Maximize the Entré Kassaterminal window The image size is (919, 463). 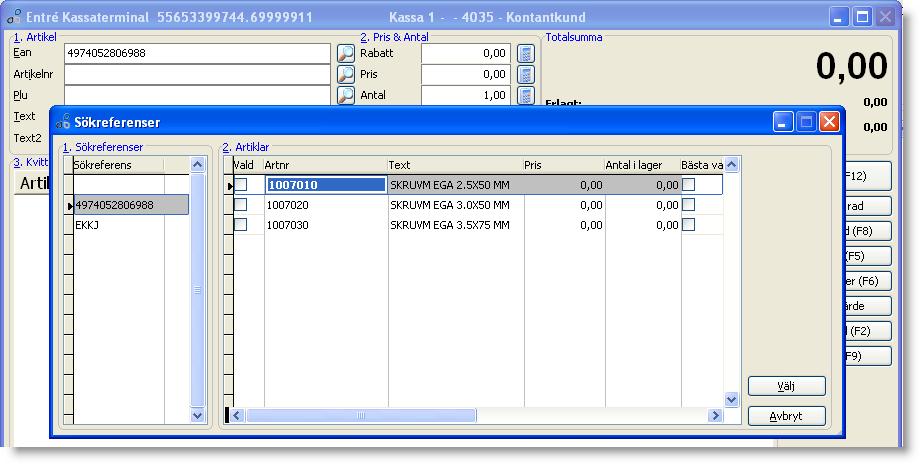point(862,17)
